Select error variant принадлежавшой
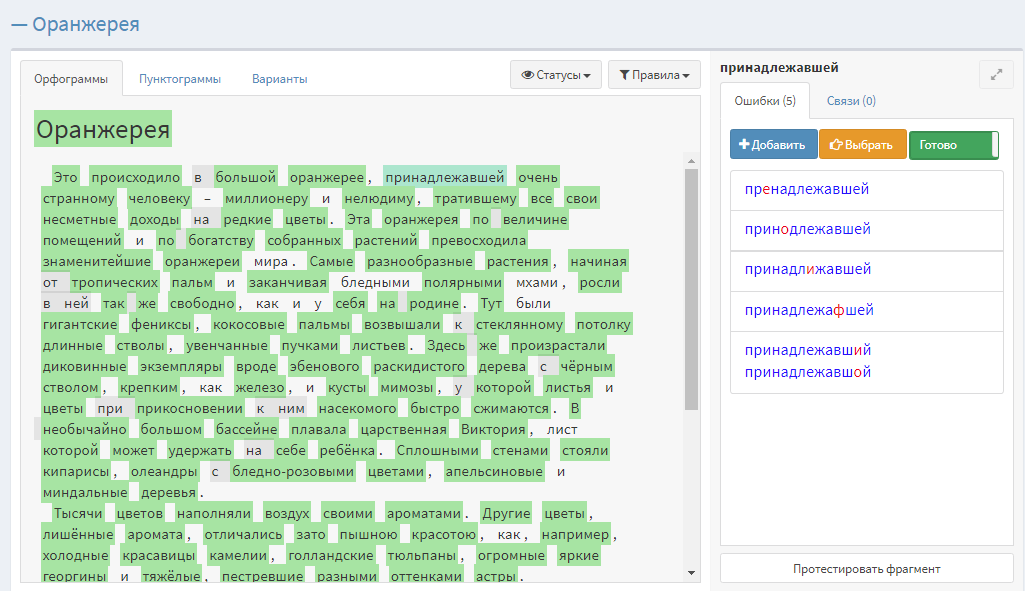The height and width of the screenshot is (591, 1025). pyautogui.click(x=808, y=372)
